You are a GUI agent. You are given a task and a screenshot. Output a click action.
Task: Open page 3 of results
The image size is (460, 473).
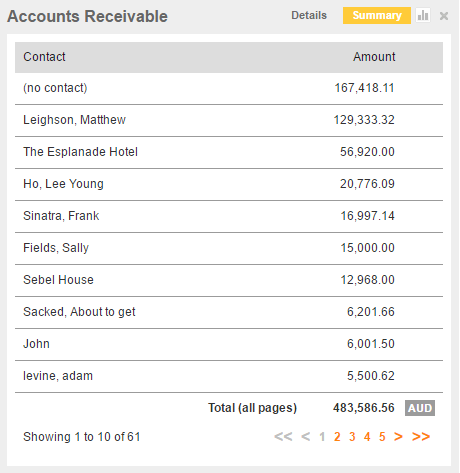click(x=352, y=436)
